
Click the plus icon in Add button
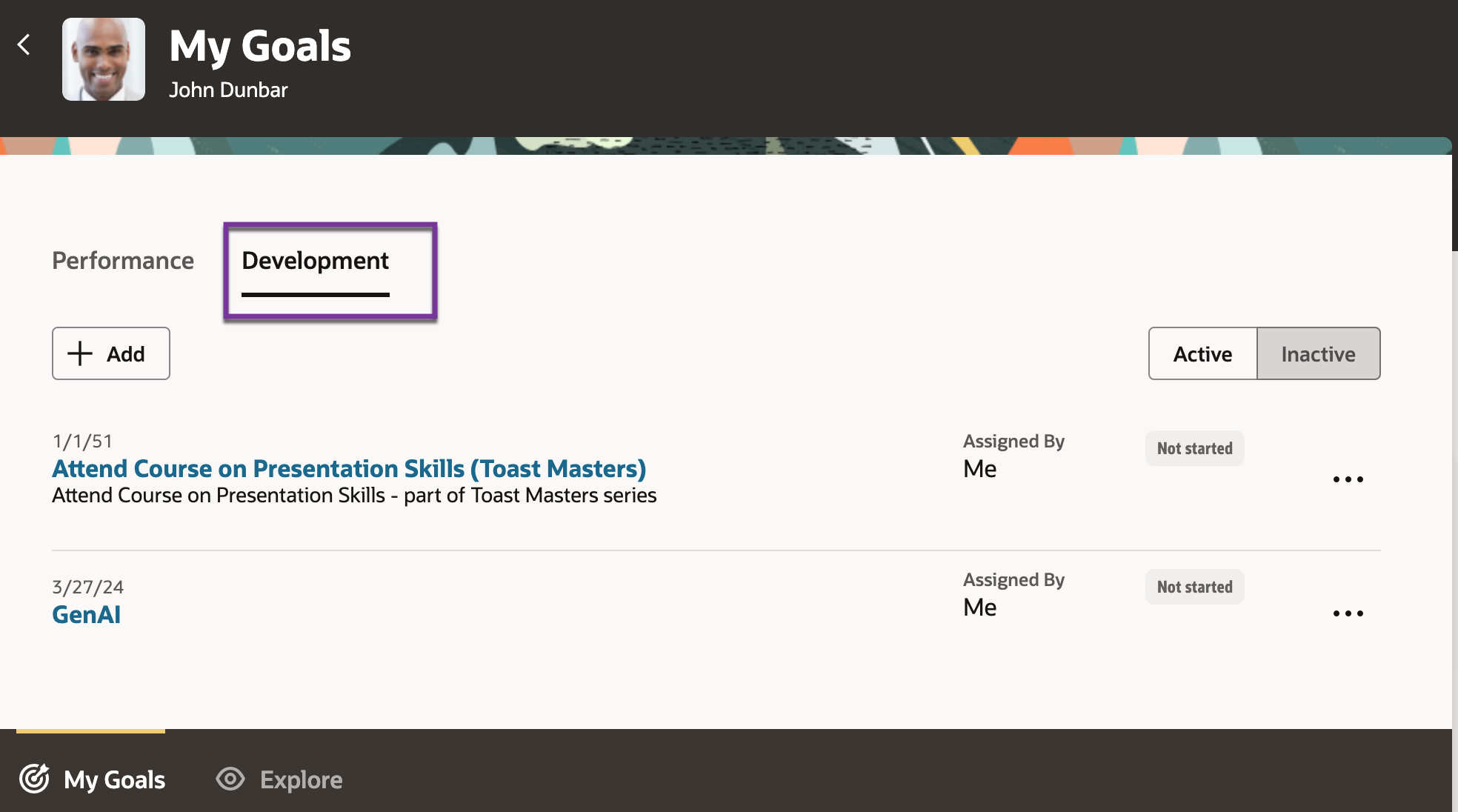point(80,353)
